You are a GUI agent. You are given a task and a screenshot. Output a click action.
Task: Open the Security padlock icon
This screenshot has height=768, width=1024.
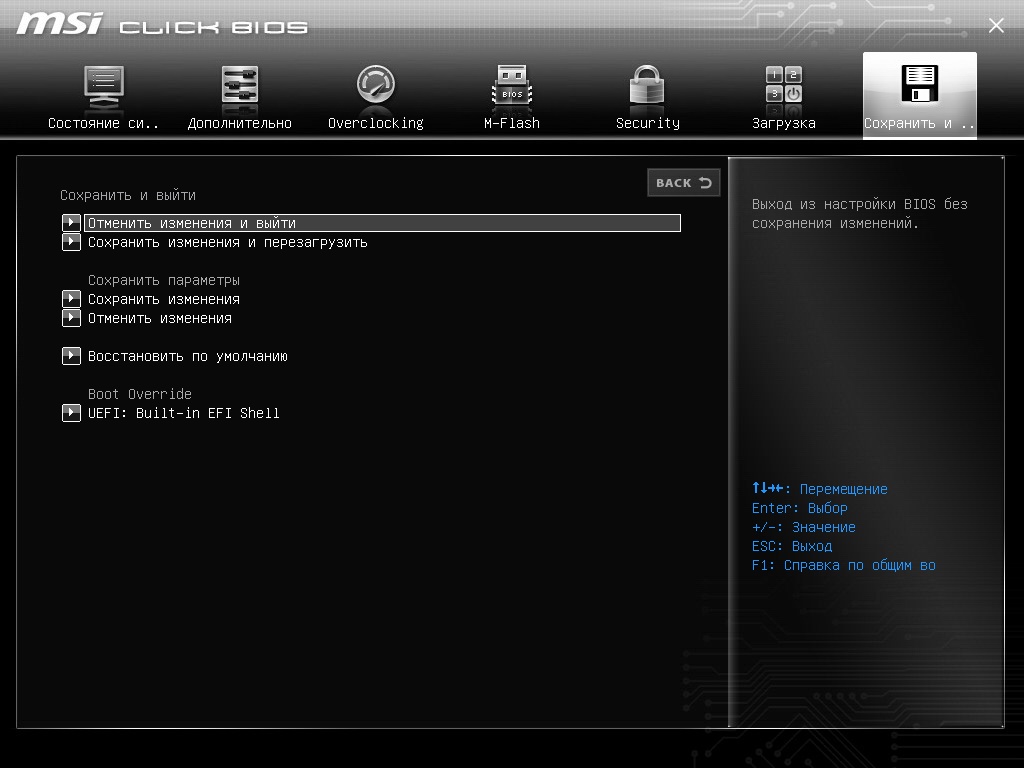[x=647, y=84]
